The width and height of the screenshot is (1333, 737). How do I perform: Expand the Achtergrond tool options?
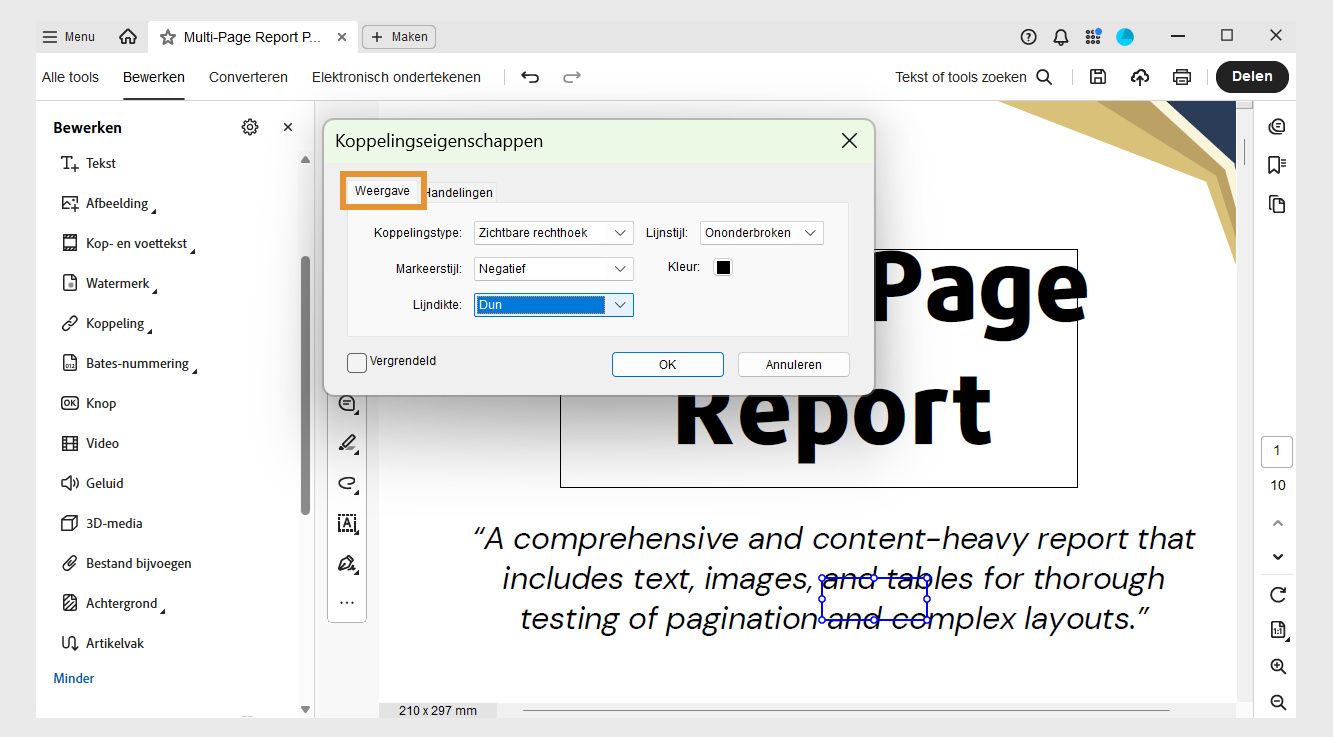tap(163, 610)
